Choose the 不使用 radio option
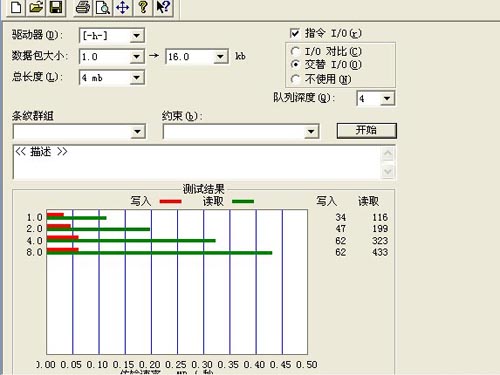This screenshot has height=375, width=500. 294,79
